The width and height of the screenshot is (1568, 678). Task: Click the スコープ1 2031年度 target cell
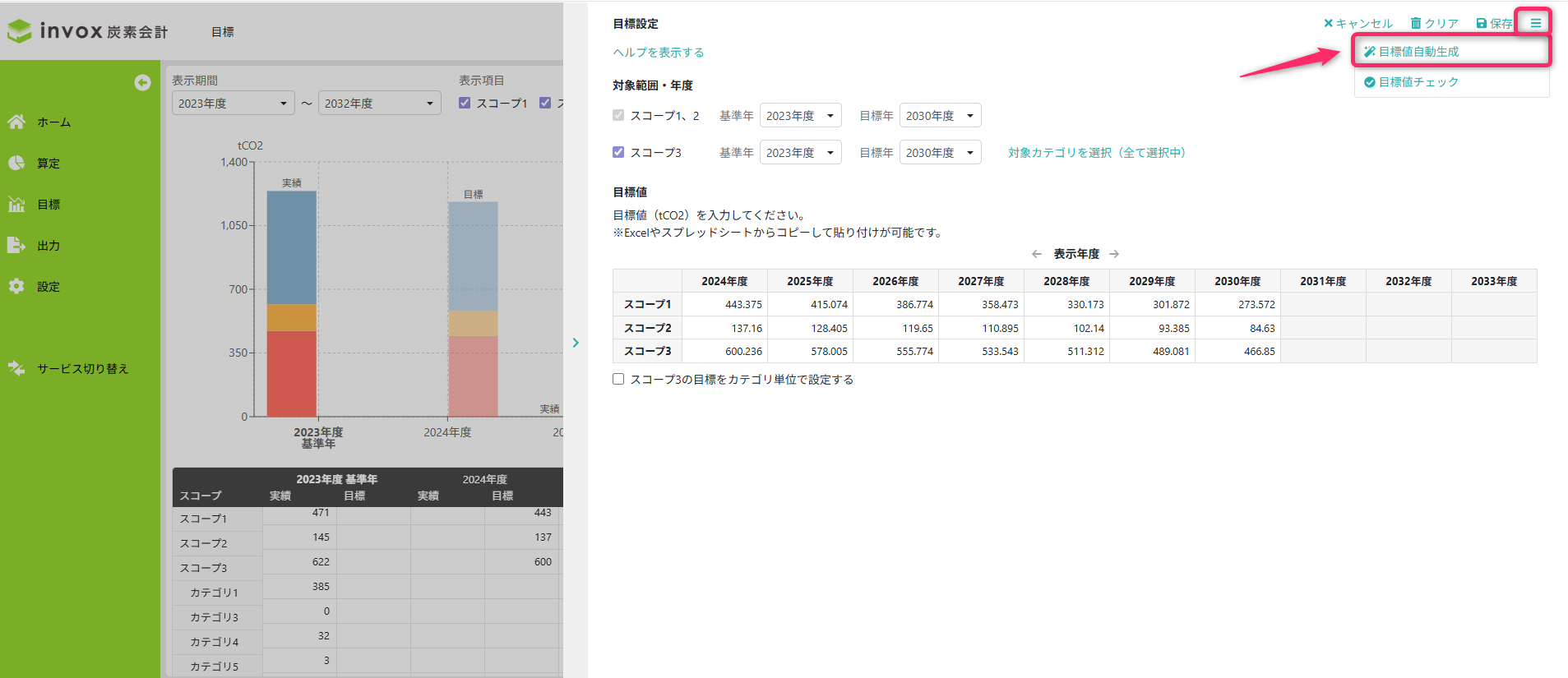1322,304
